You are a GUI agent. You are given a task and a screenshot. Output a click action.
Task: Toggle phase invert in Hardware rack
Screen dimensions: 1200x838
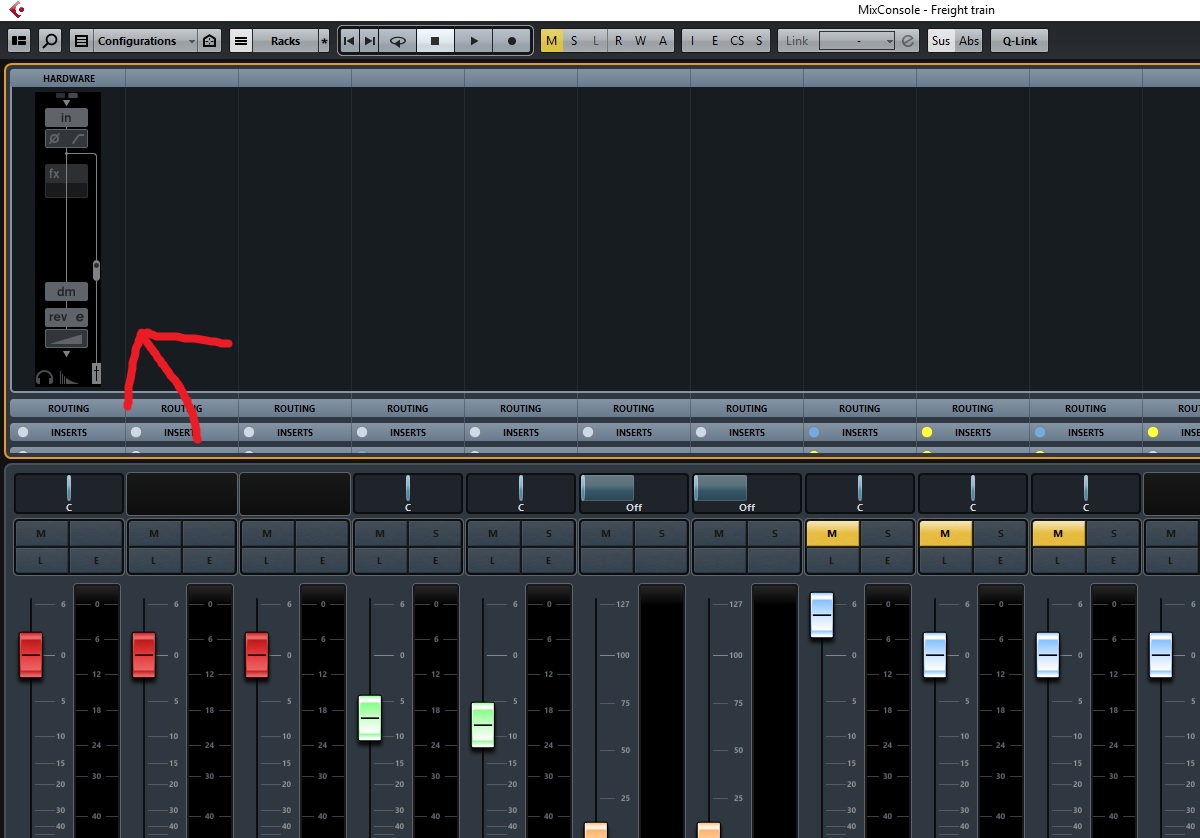(x=55, y=139)
